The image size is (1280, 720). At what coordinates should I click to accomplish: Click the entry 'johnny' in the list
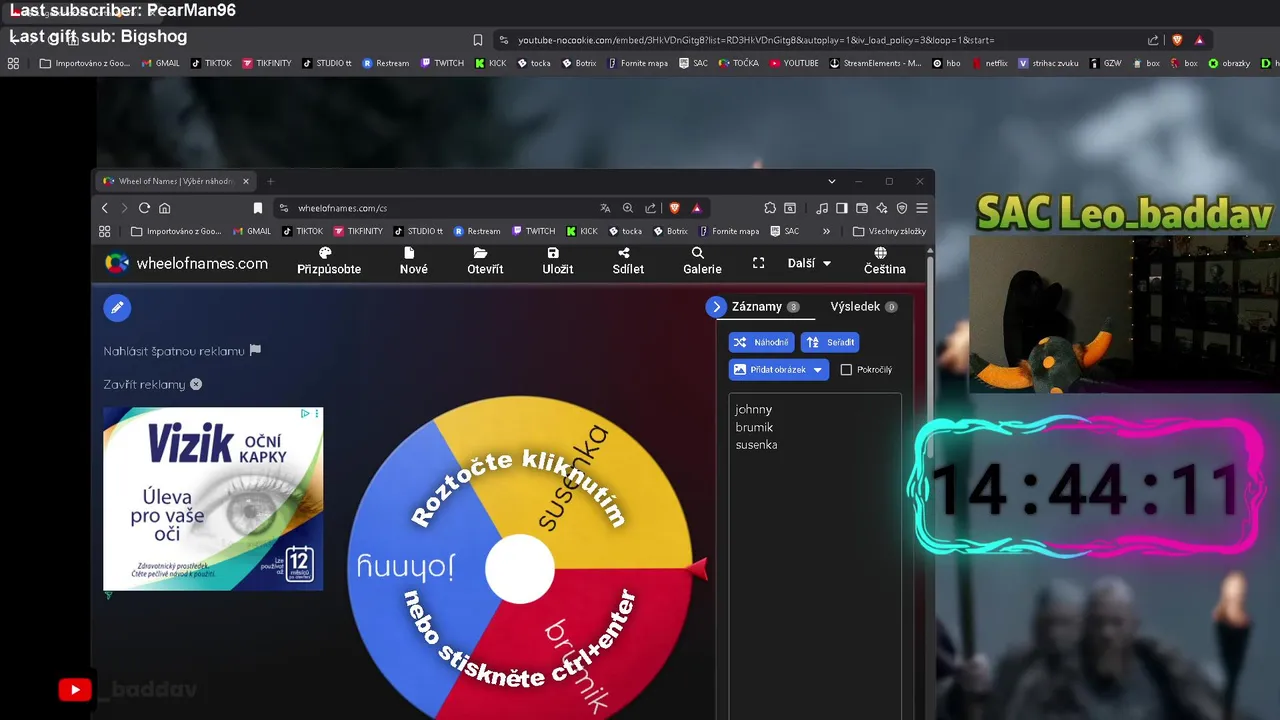[754, 409]
